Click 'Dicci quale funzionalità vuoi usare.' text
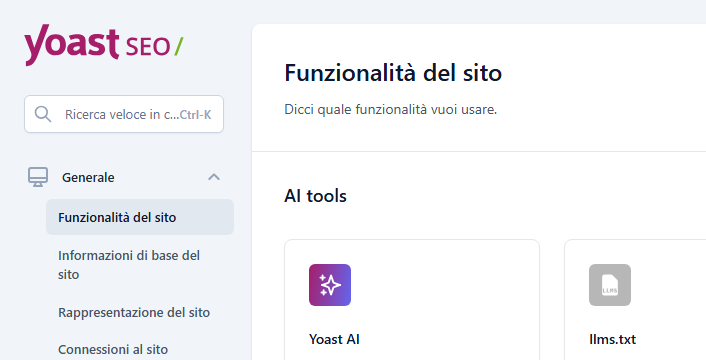 [x=390, y=109]
